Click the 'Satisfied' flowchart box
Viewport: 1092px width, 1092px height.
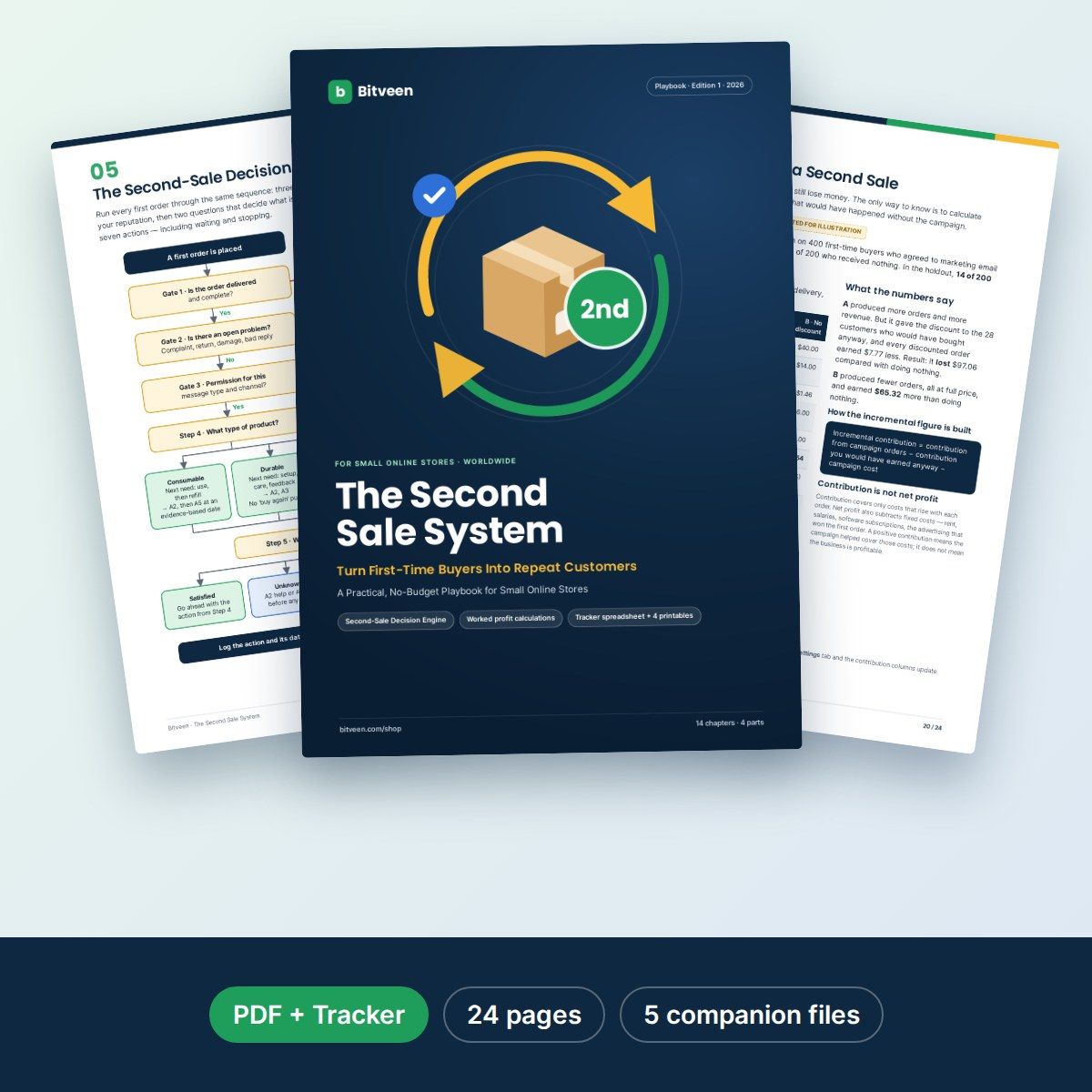tap(203, 606)
